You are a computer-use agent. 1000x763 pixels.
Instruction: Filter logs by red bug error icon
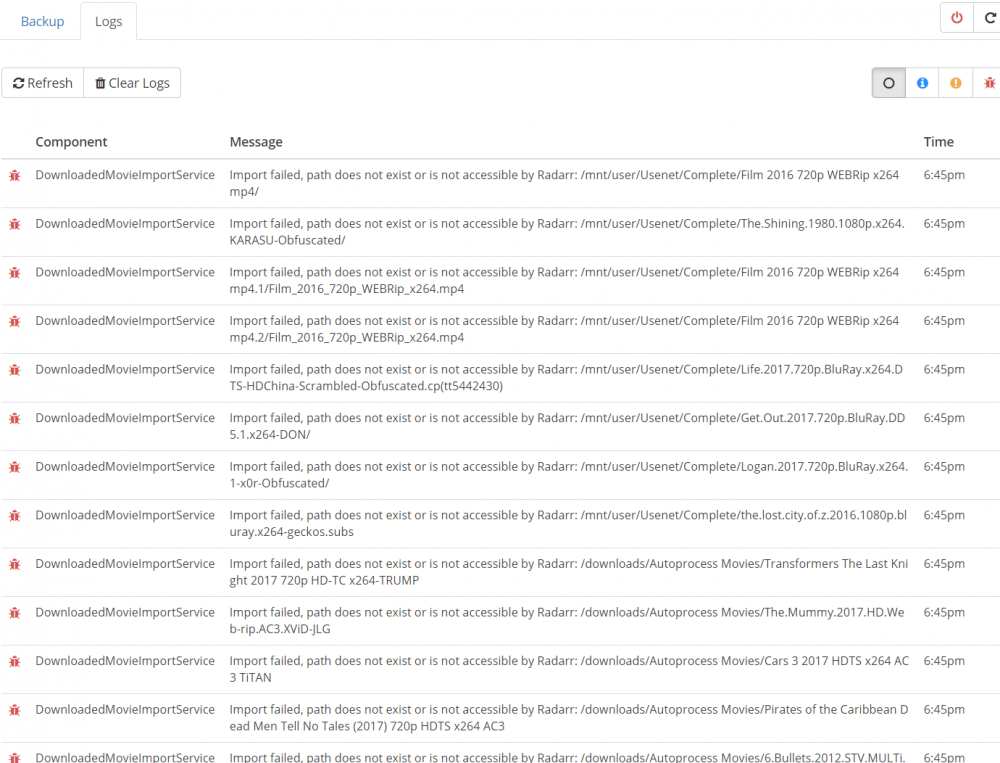[989, 83]
